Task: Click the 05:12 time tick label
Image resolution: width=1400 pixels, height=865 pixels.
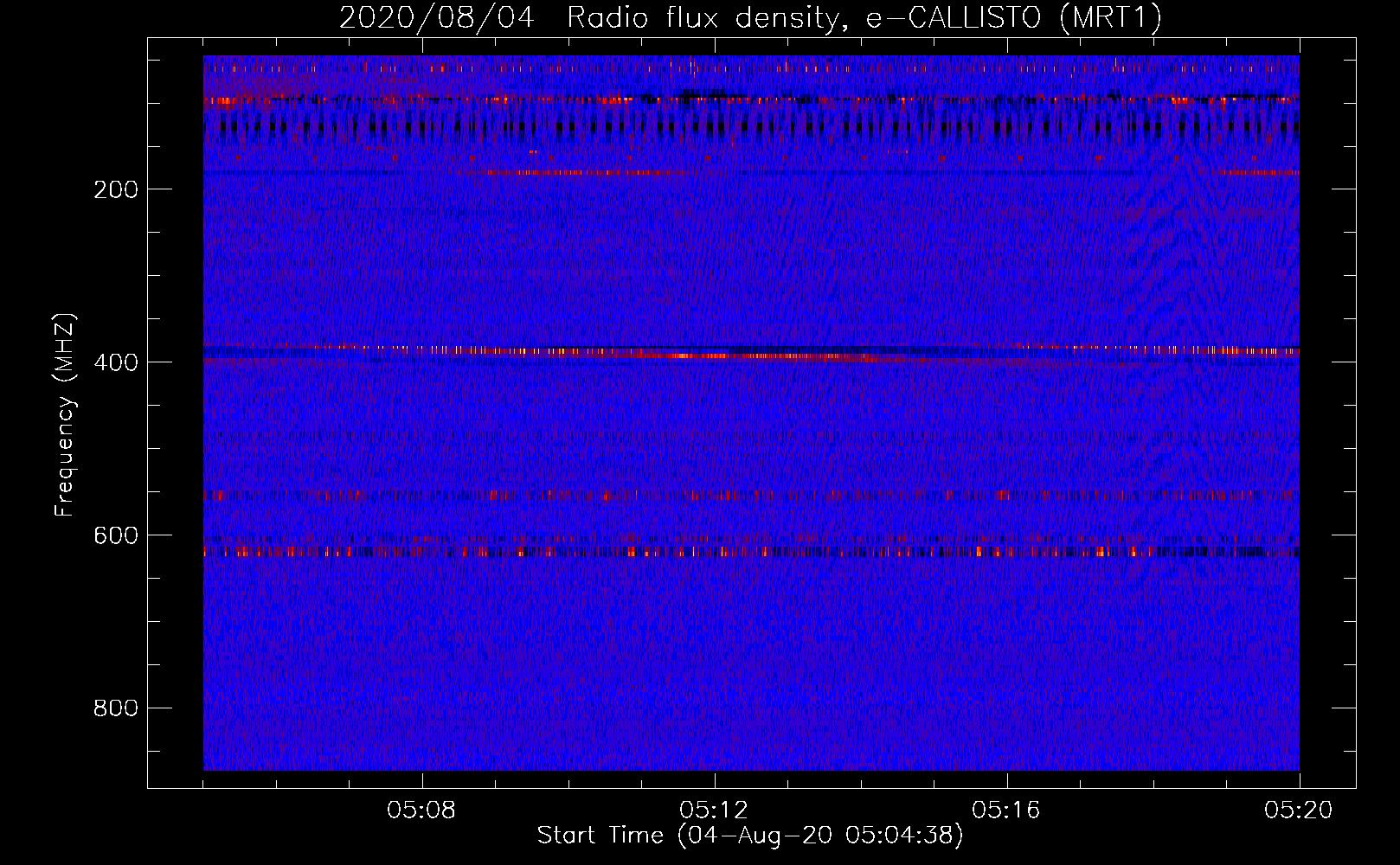Action: 714,811
